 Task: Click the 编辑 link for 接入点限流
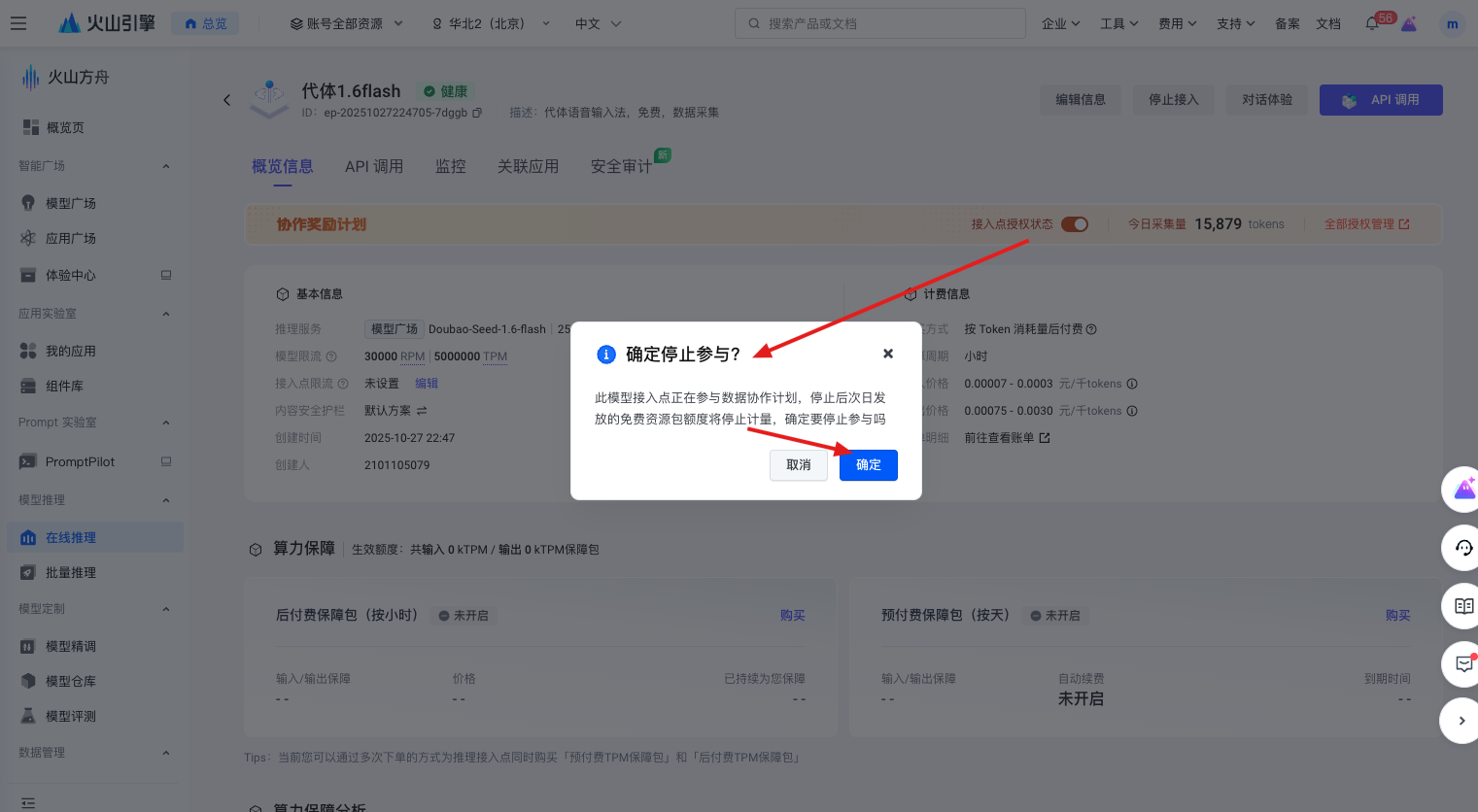tap(427, 384)
